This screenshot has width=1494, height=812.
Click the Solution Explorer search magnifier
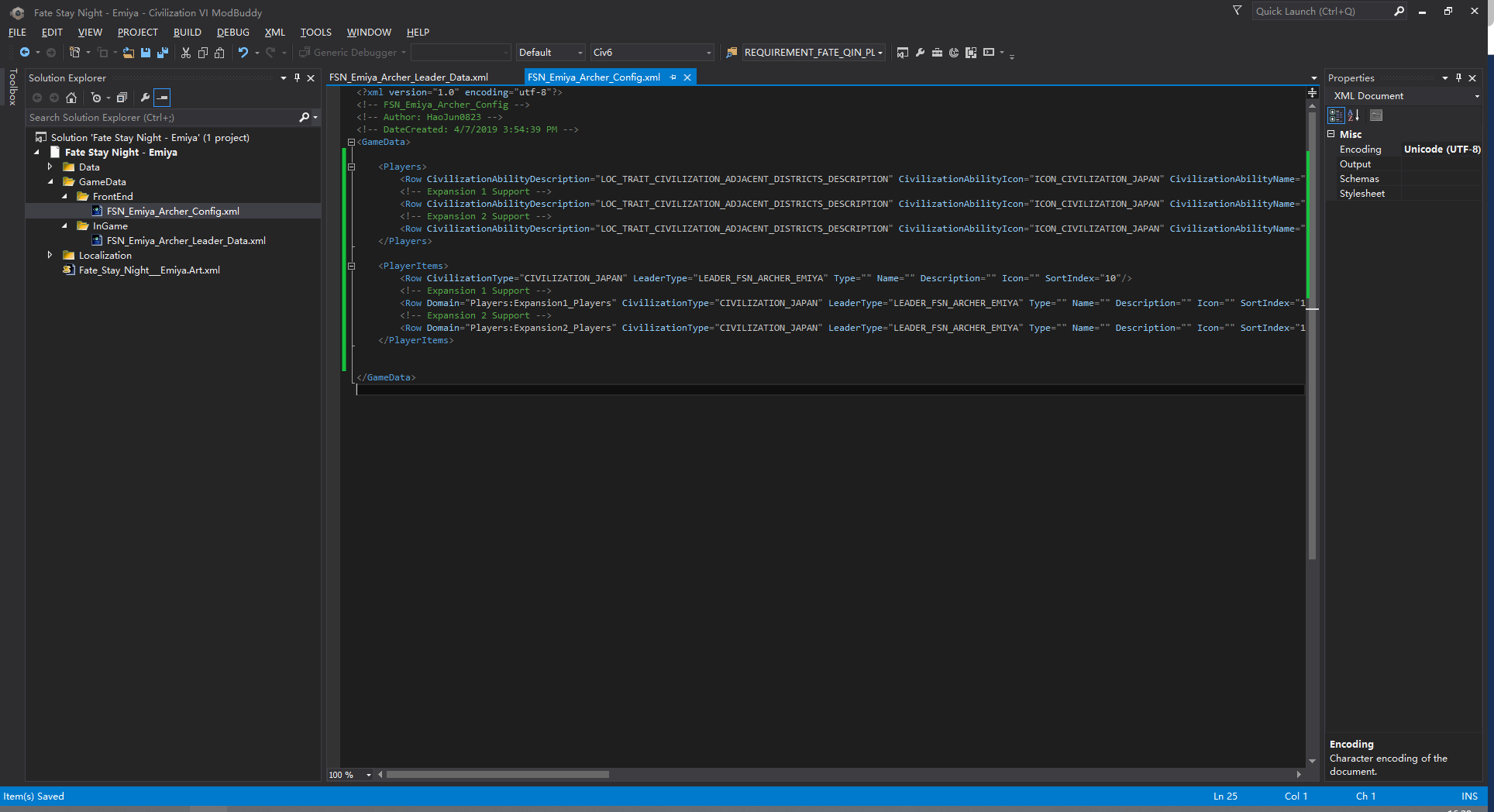[x=305, y=118]
